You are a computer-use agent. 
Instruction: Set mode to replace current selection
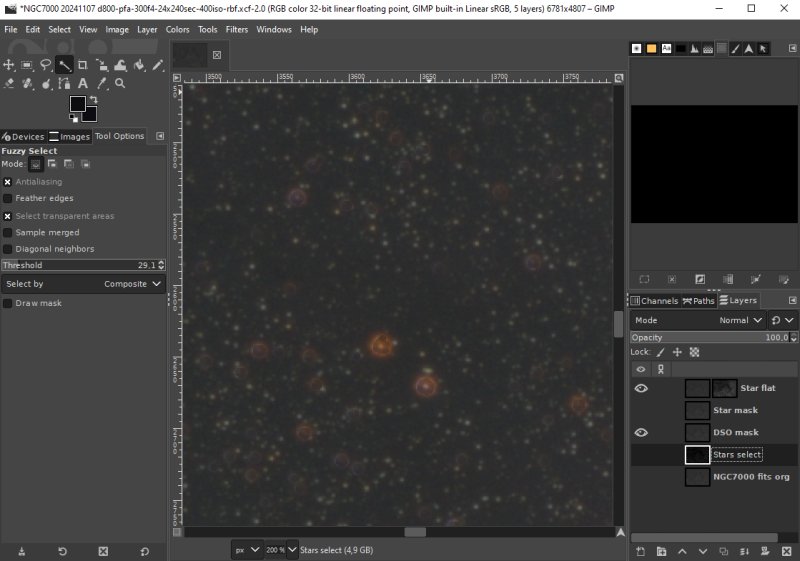[x=35, y=164]
